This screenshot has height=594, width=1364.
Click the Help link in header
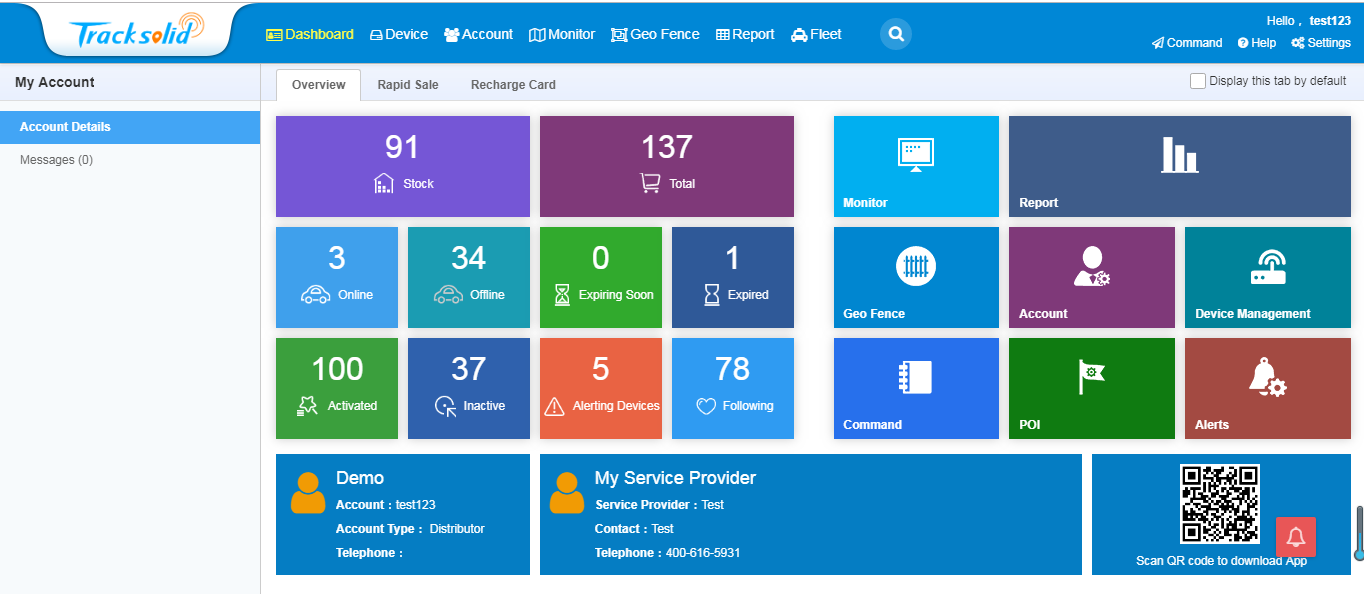1257,43
